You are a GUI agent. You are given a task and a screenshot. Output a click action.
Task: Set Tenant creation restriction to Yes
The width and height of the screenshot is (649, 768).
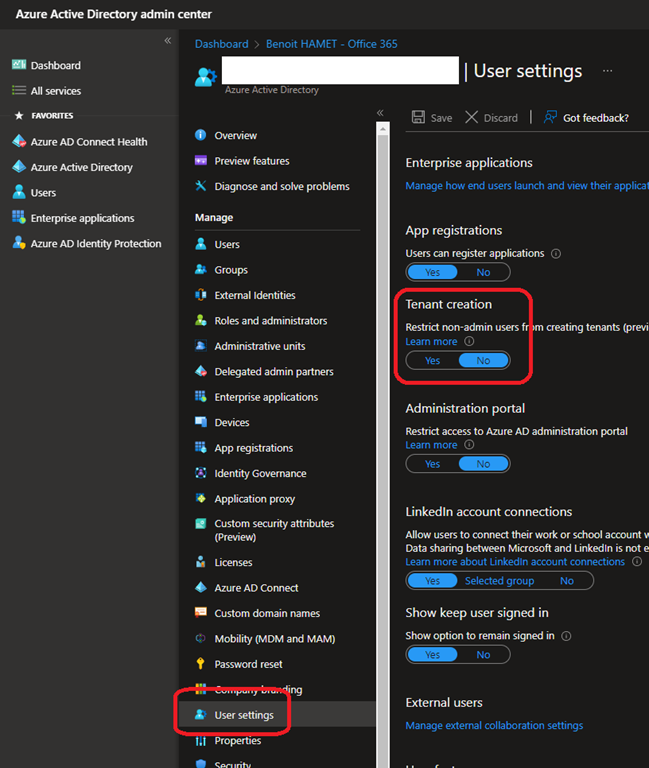[x=432, y=361]
